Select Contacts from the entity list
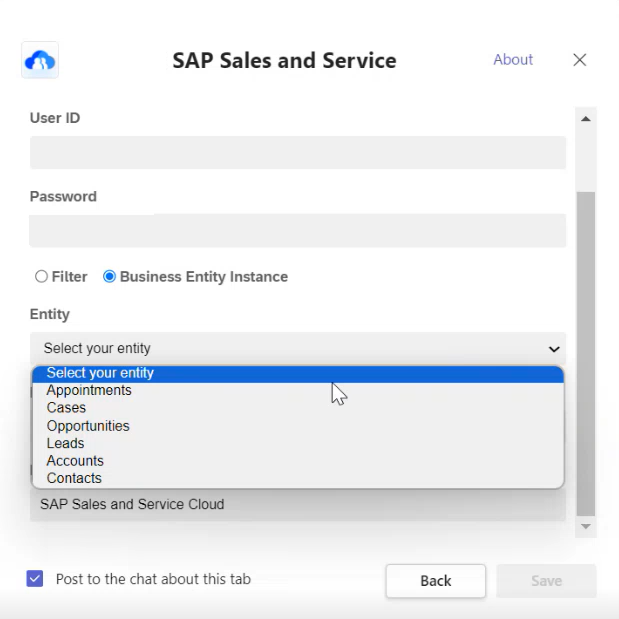 point(298,478)
